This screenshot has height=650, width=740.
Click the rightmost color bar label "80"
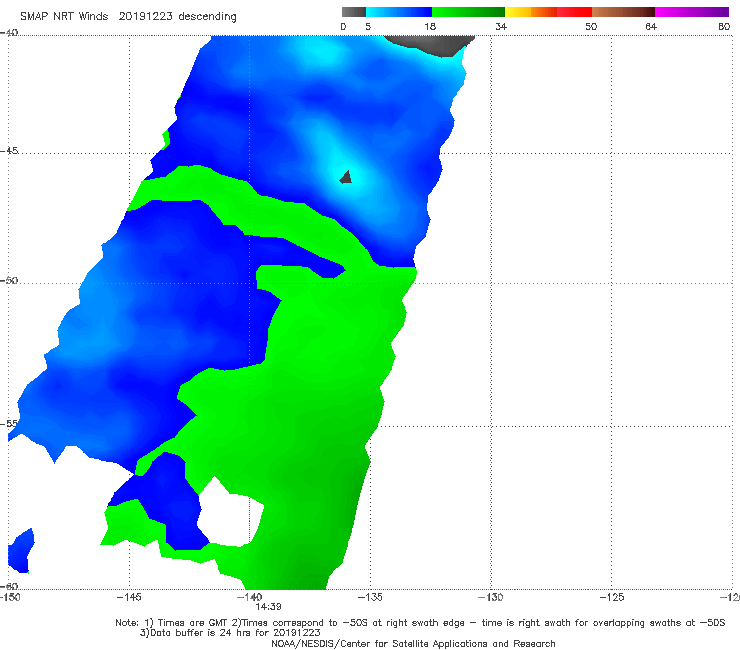[x=724, y=27]
